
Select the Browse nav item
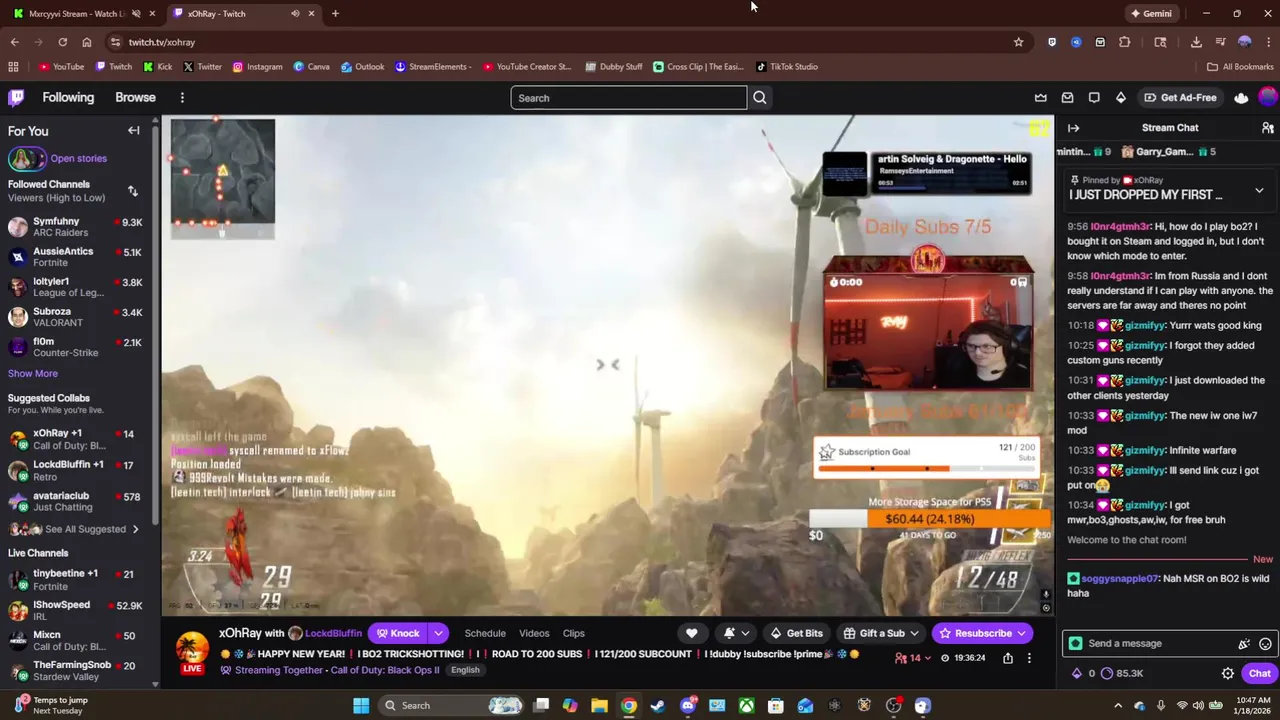(135, 97)
